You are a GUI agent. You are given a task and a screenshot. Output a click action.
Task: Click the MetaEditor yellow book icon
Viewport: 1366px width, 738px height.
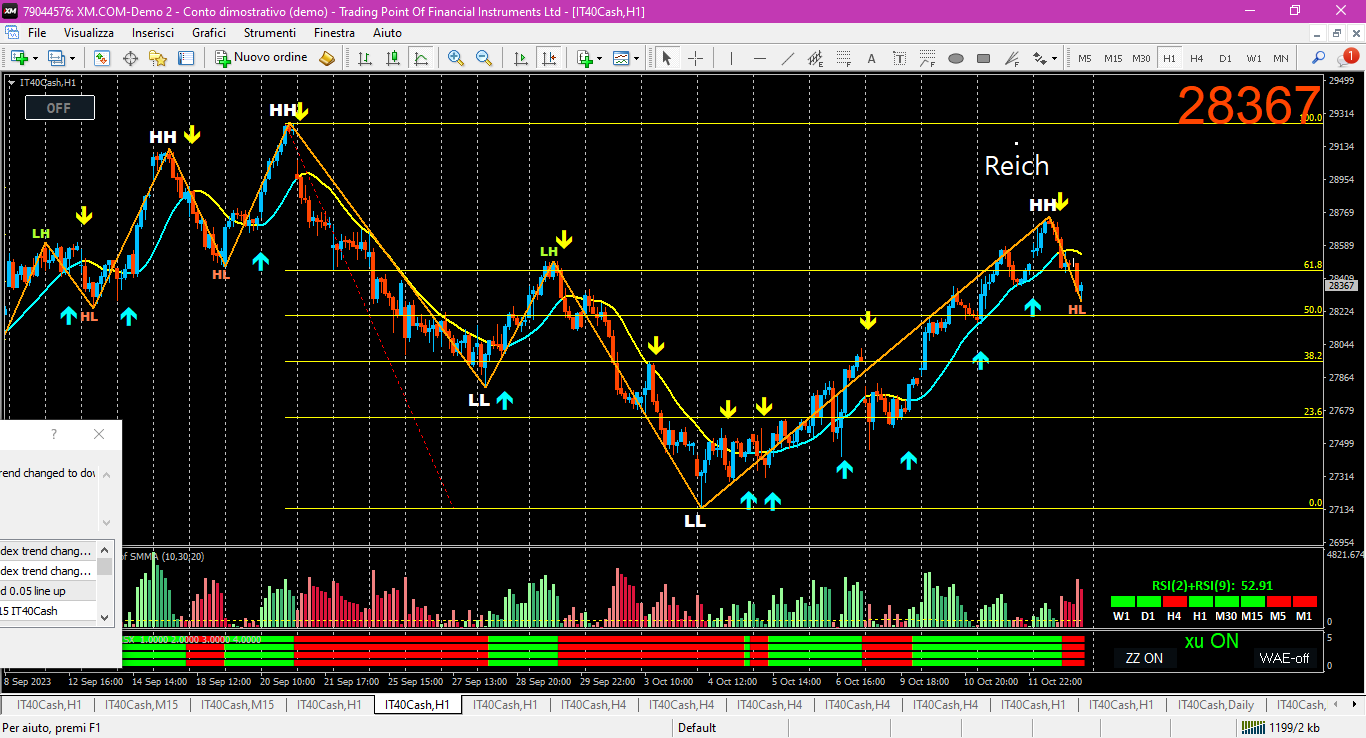327,58
